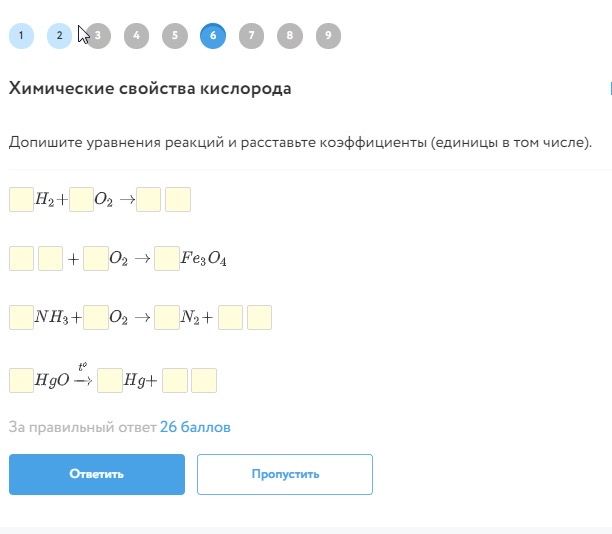
Task: Open question 9 step circle
Action: click(328, 37)
